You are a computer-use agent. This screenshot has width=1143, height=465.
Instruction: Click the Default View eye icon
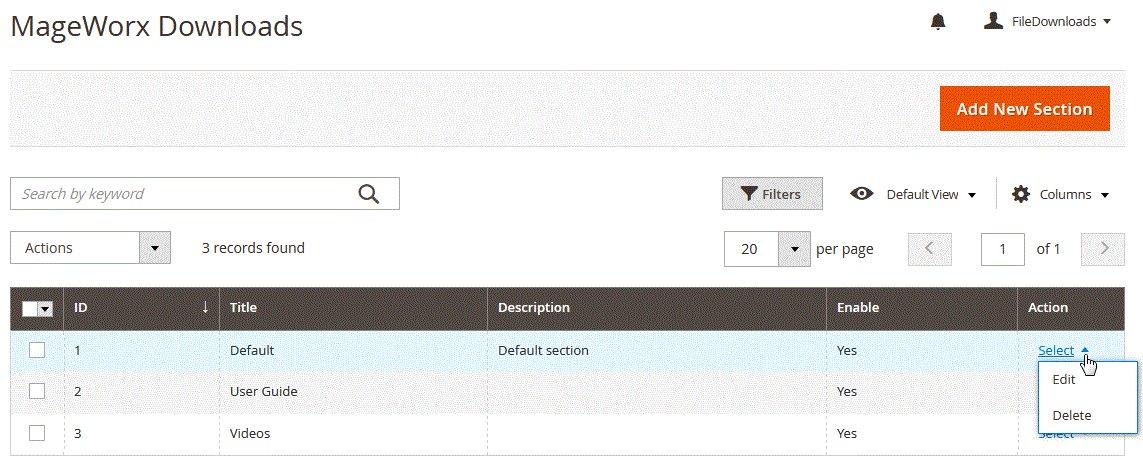point(862,194)
